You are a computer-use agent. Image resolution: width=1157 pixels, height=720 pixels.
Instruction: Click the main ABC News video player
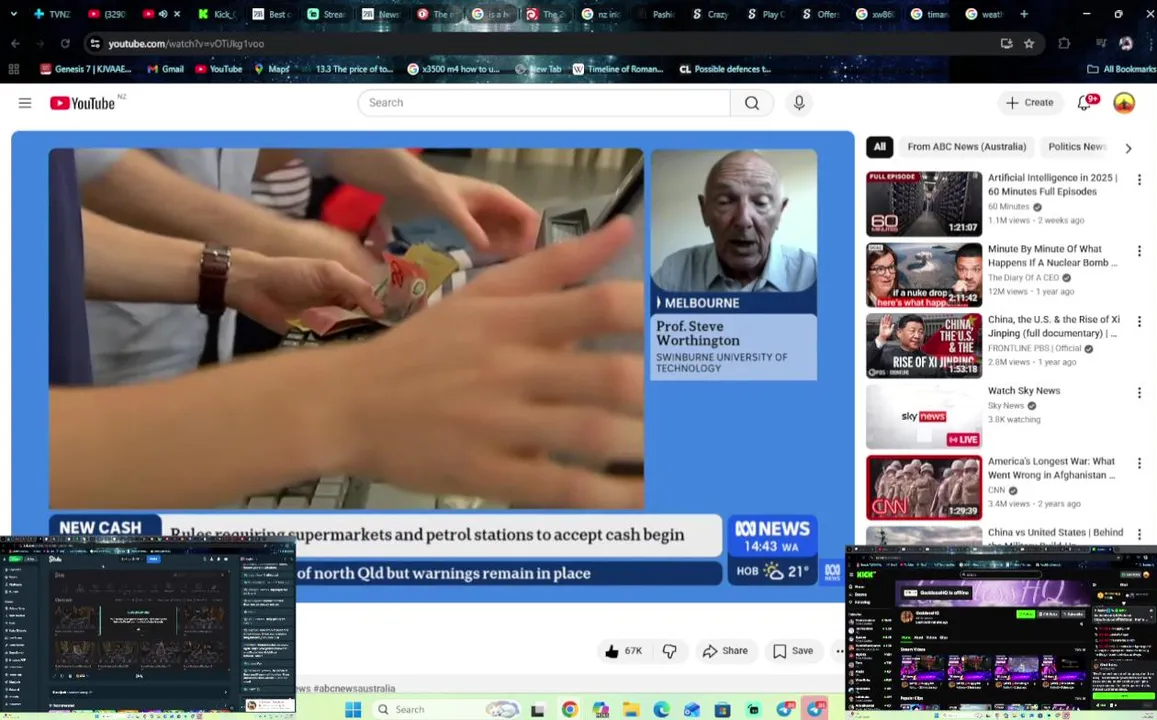pyautogui.click(x=432, y=366)
